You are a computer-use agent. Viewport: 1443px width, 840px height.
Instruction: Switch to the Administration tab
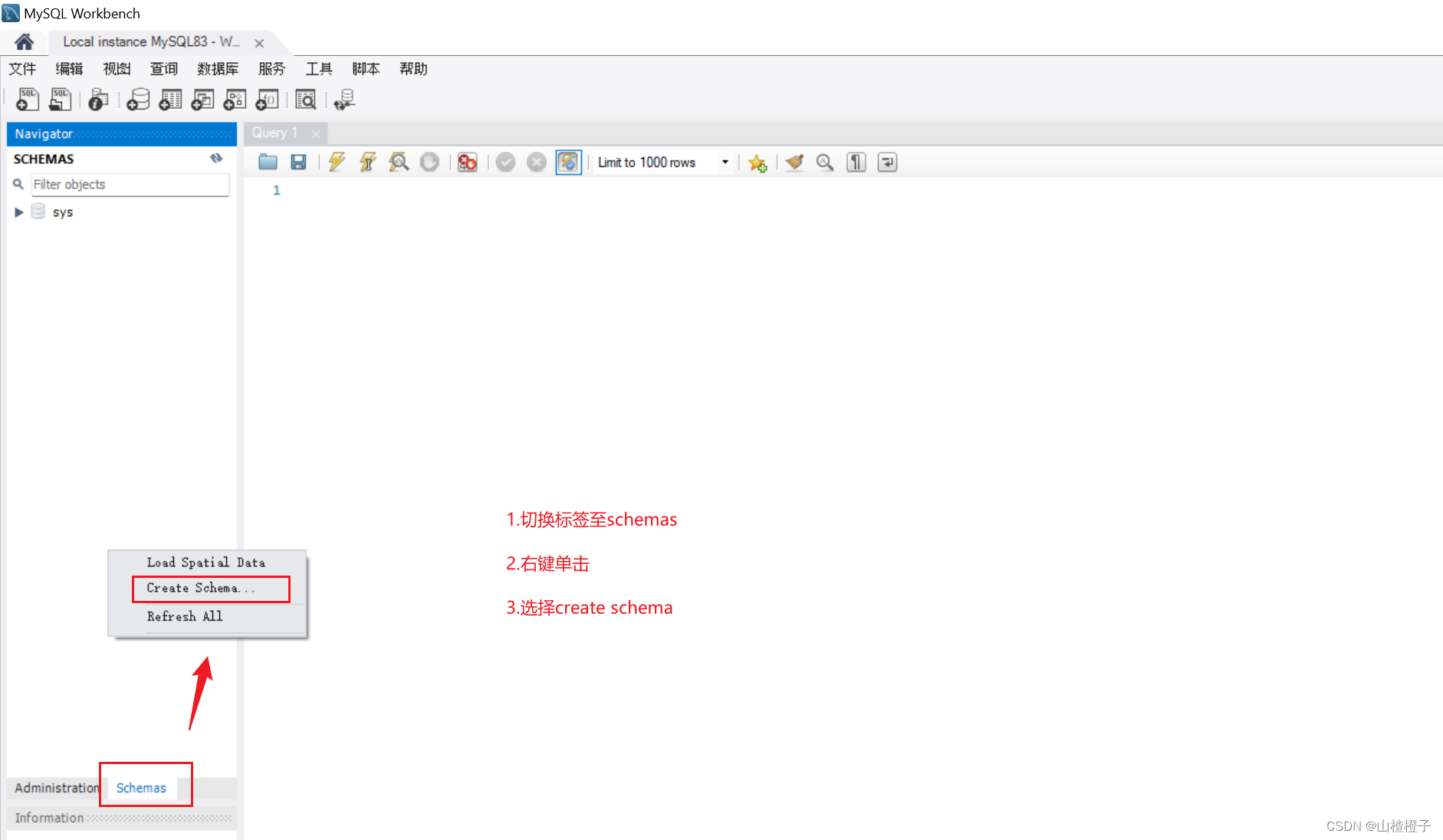54,787
